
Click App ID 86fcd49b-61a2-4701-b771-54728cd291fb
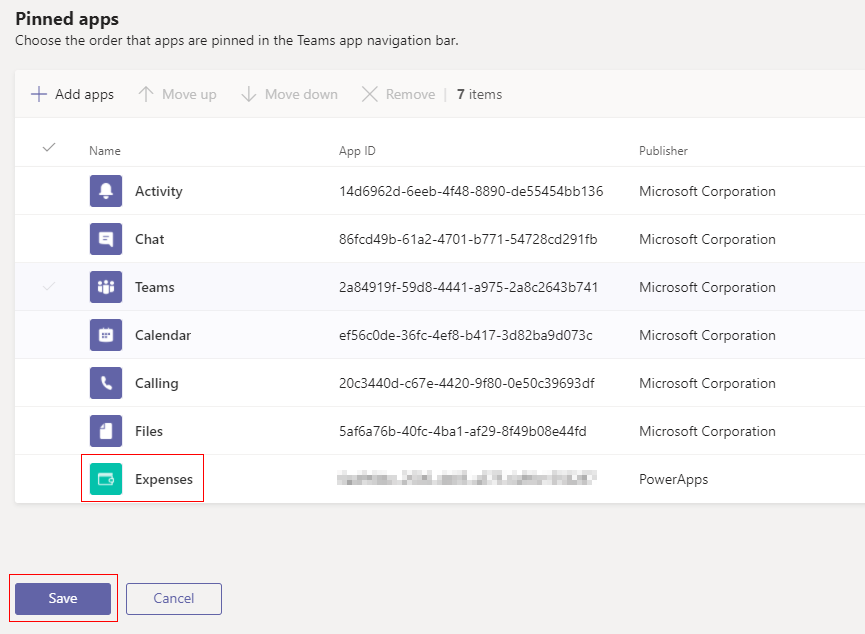point(468,239)
